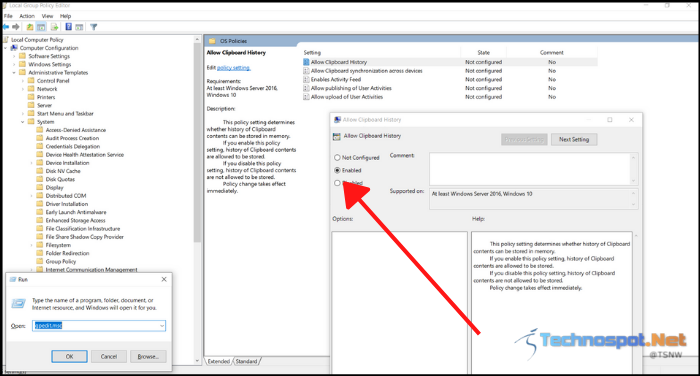The height and width of the screenshot is (376, 700).
Task: Click the up one level folder icon
Action: pyautogui.click(x=29, y=27)
